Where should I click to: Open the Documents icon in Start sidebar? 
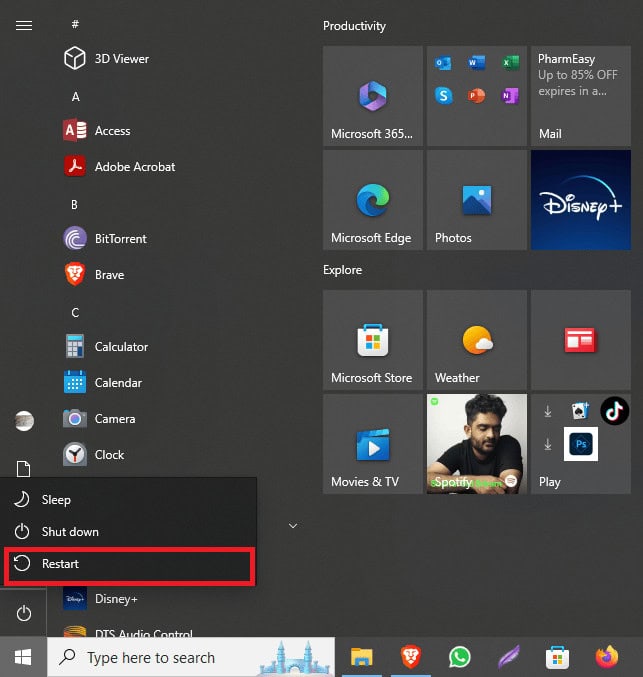click(x=23, y=468)
